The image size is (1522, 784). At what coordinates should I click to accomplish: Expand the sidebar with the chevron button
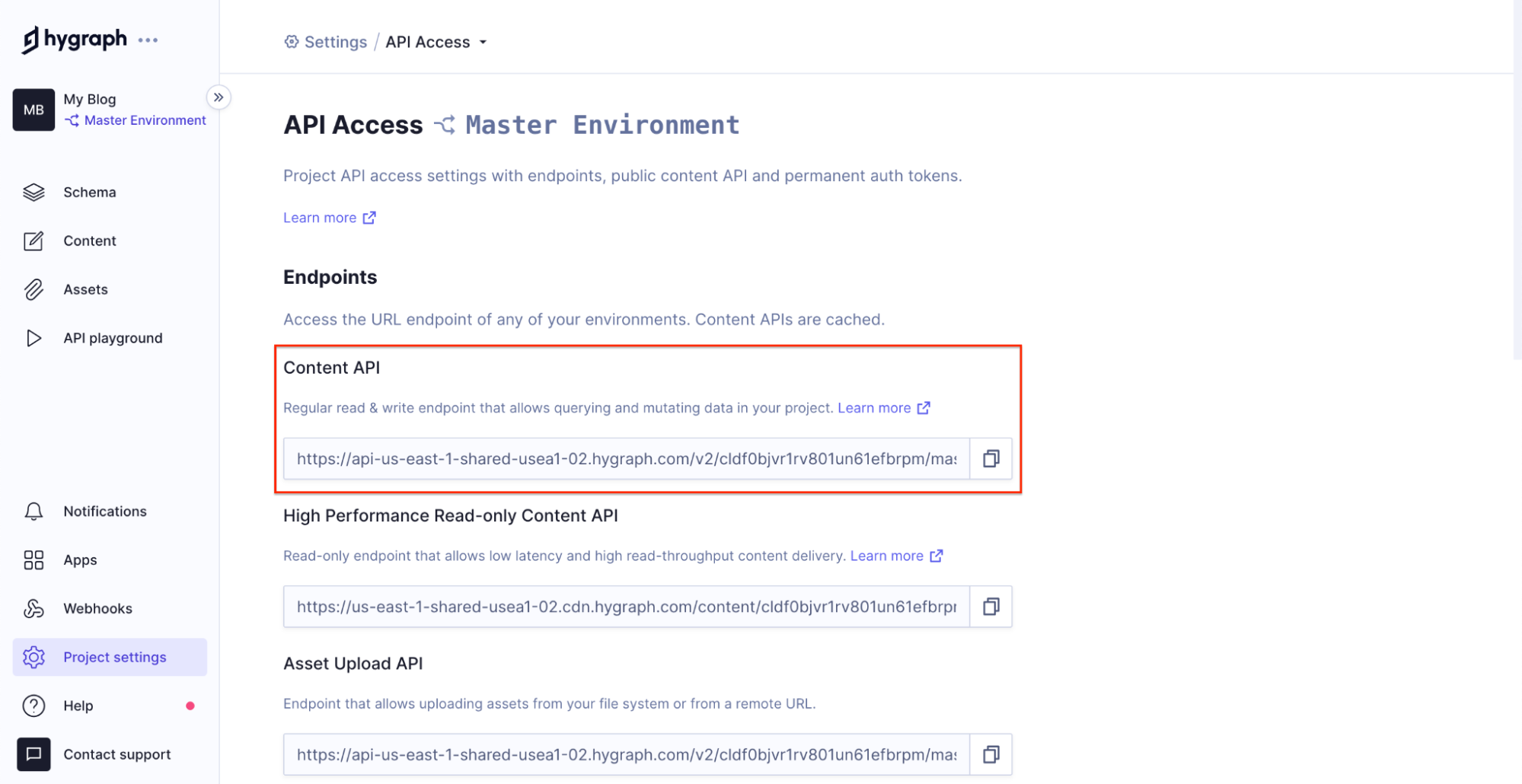[219, 97]
